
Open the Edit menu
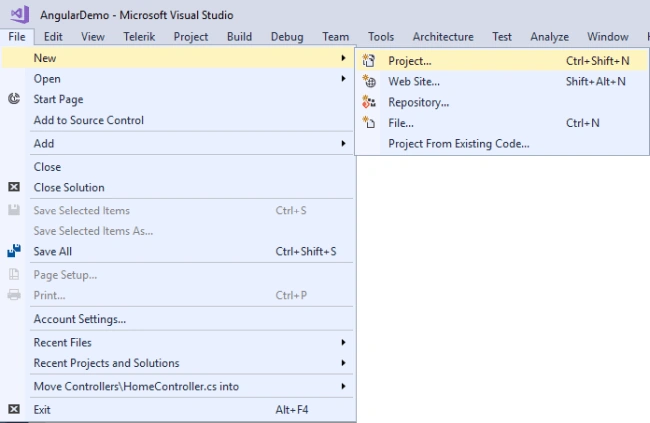point(53,36)
